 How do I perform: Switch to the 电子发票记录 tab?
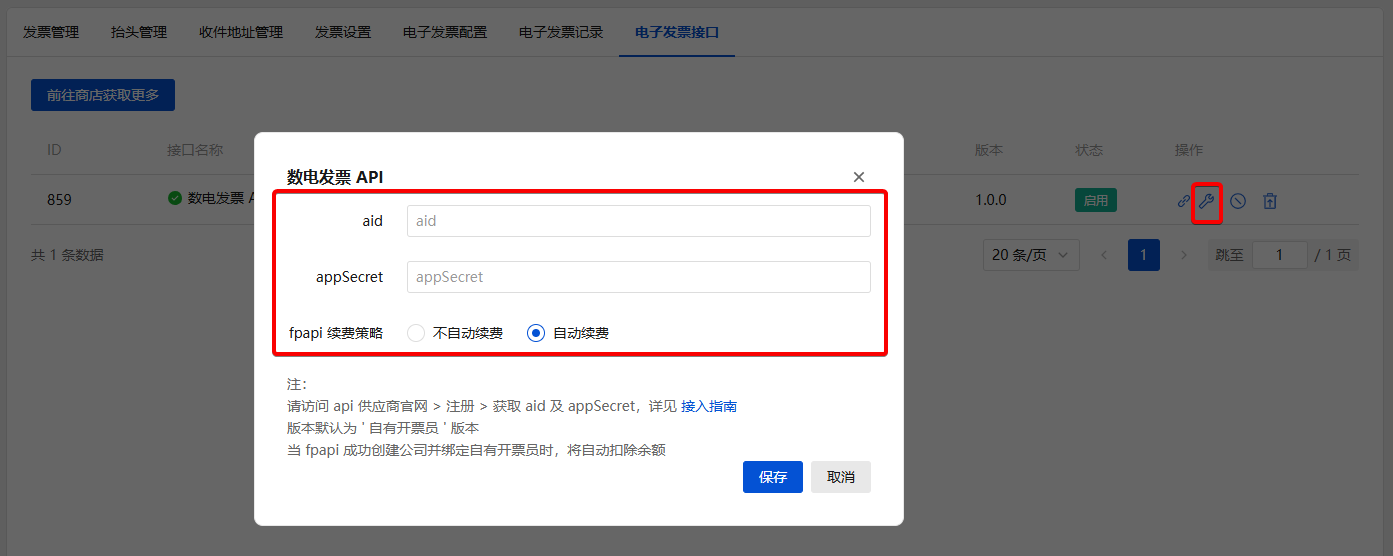click(561, 32)
